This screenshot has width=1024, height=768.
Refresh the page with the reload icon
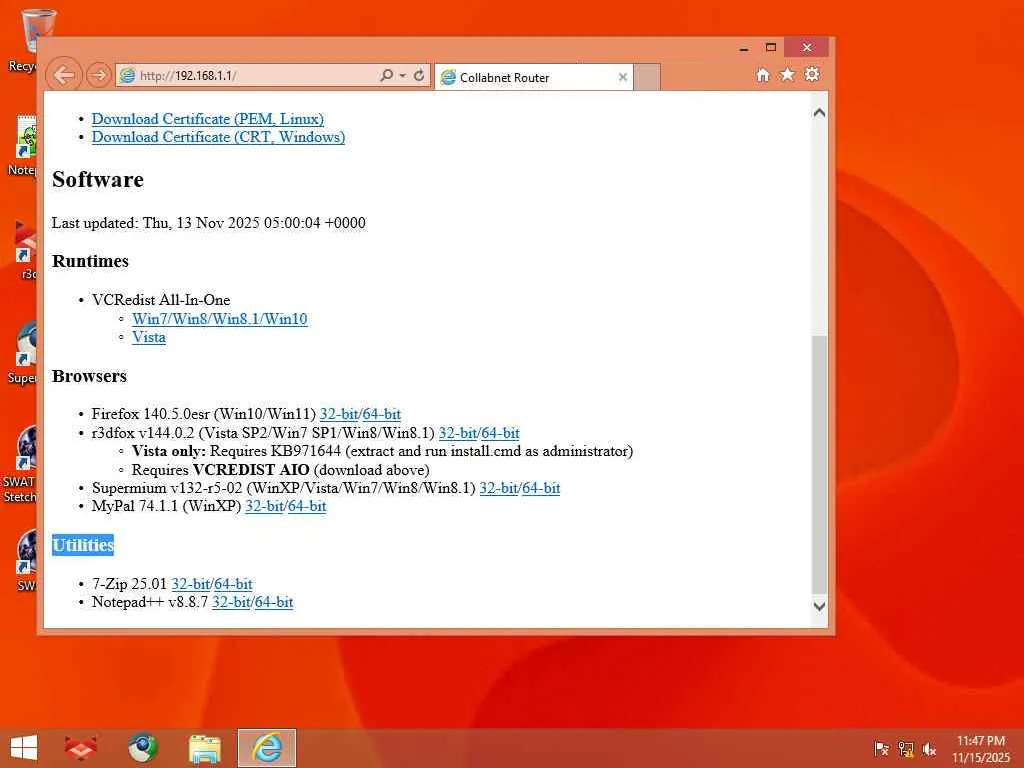(x=419, y=75)
